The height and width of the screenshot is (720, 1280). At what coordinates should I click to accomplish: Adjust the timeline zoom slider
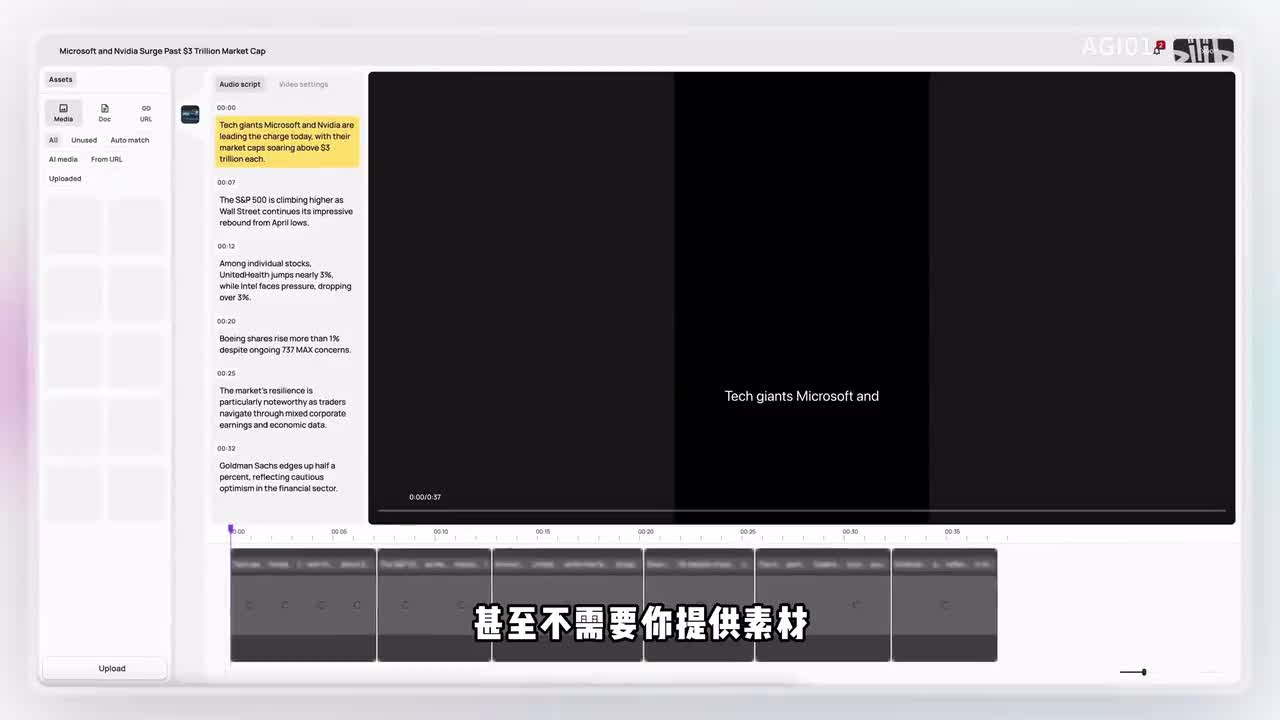click(1143, 672)
